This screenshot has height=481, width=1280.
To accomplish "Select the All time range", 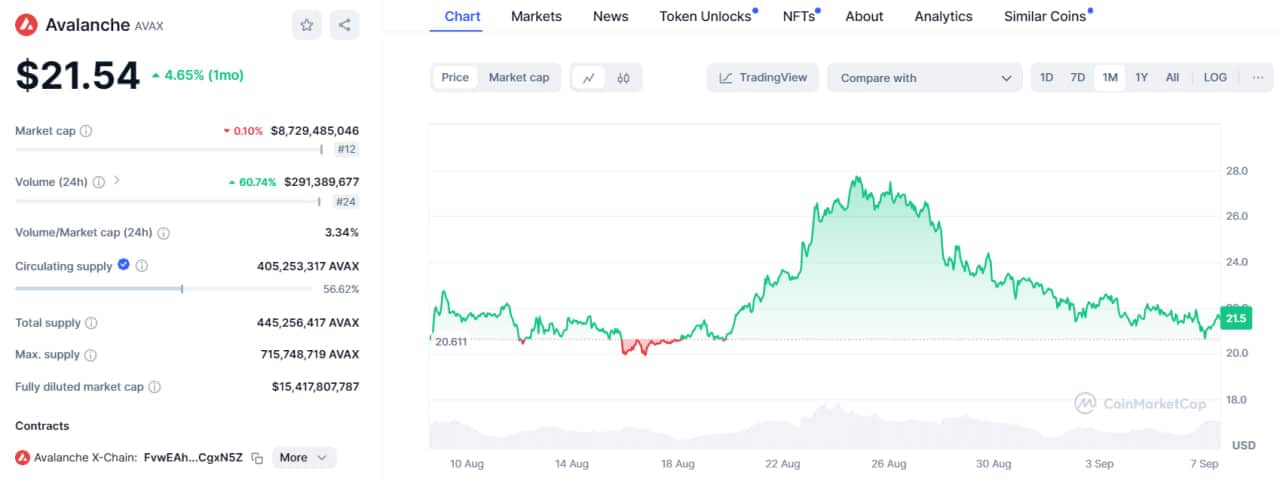I will pyautogui.click(x=1172, y=78).
